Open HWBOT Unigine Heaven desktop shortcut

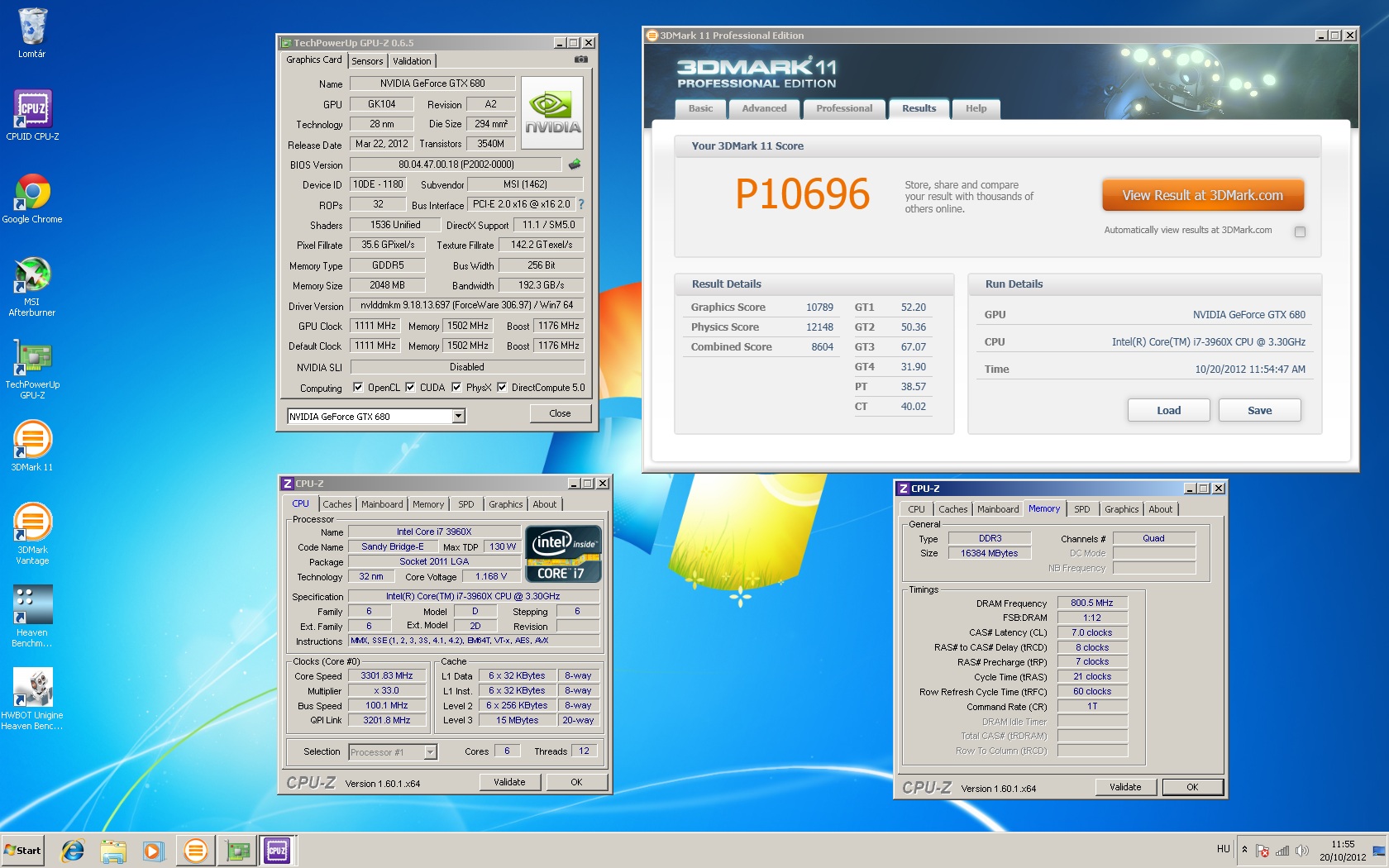pyautogui.click(x=32, y=699)
